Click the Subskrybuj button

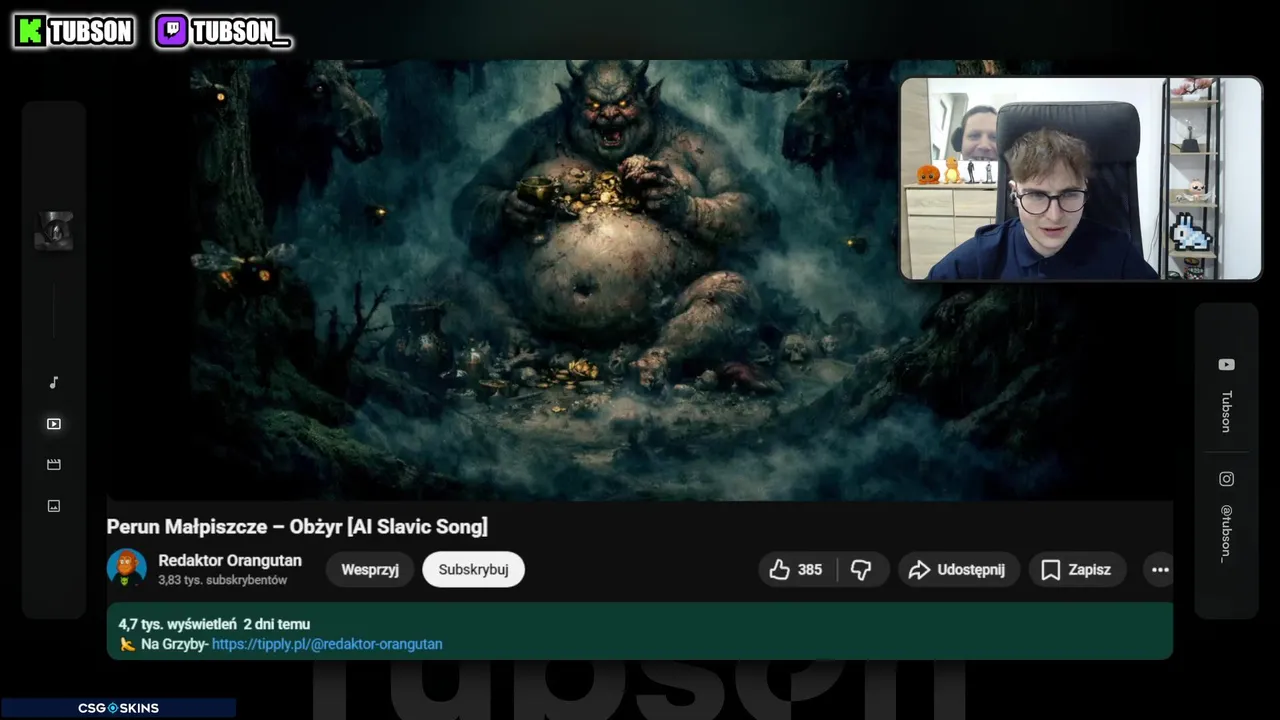(x=473, y=569)
